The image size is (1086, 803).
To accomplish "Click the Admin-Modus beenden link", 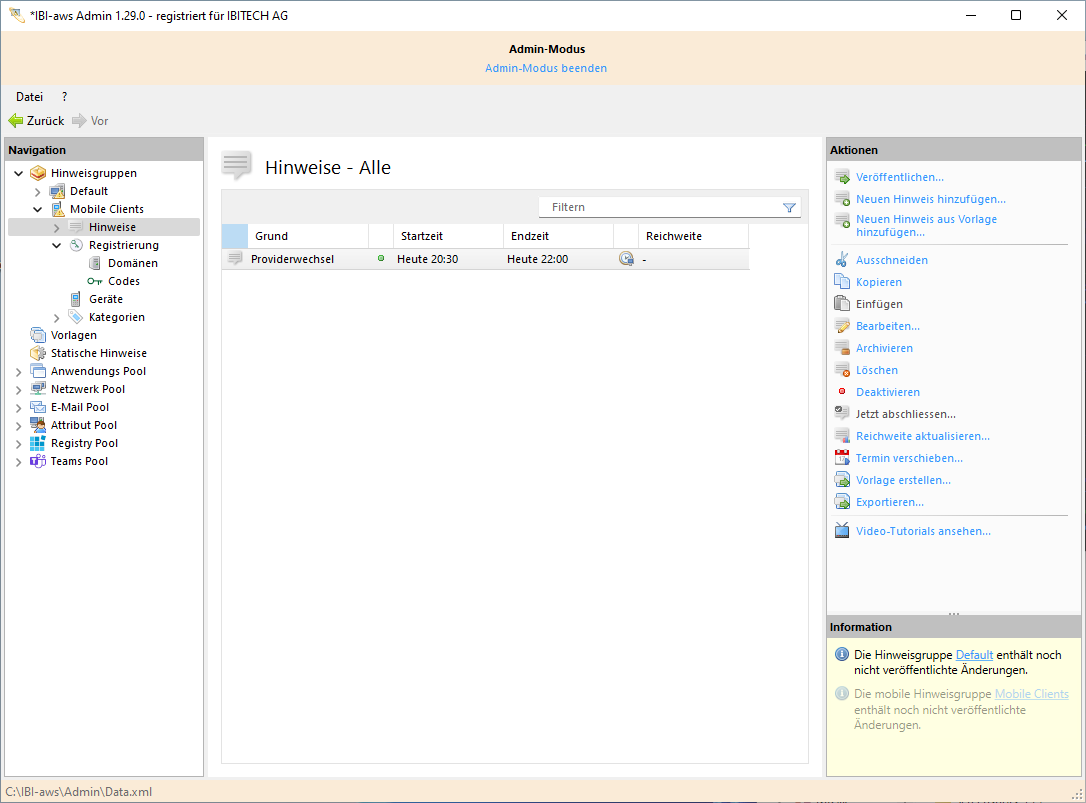I will coord(545,68).
